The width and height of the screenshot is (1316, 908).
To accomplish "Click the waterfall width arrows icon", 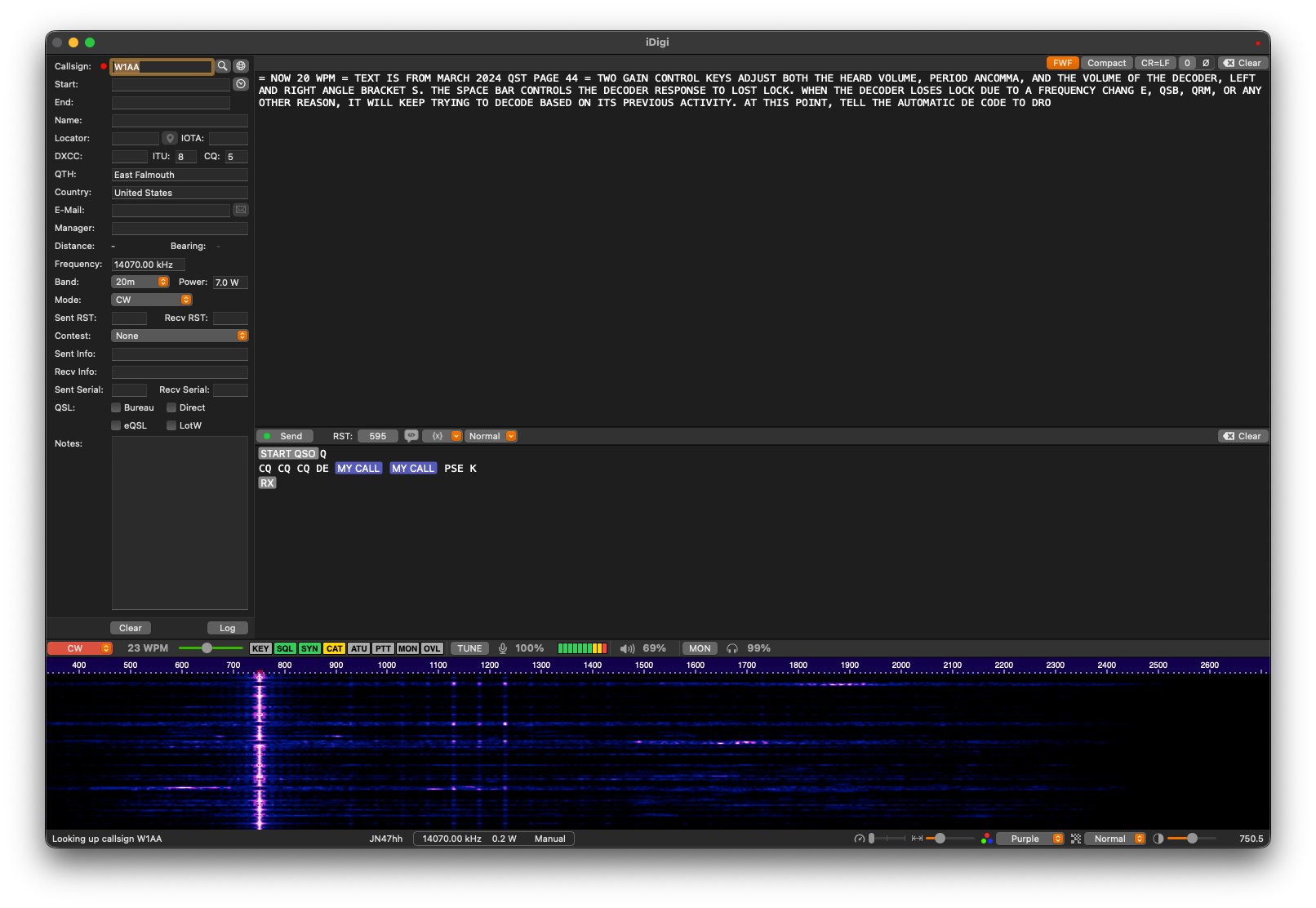I will 917,839.
